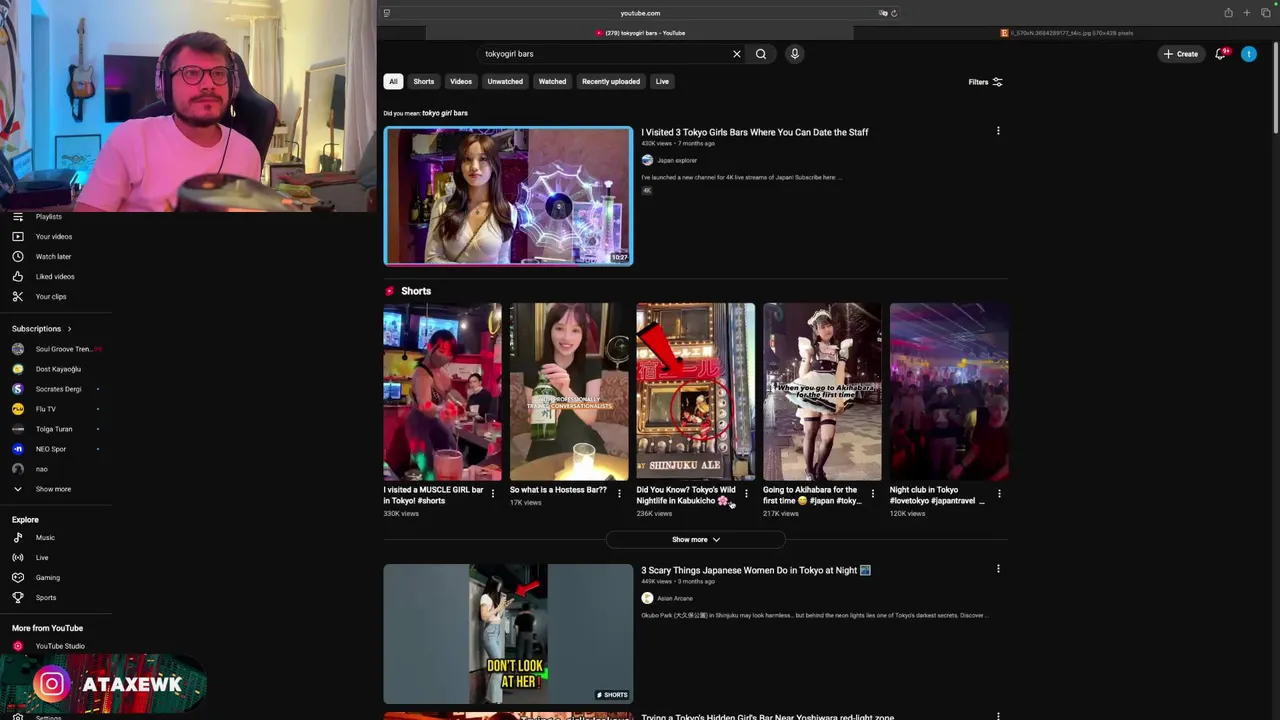
Task: Click the Sports trophy icon
Action: point(18,598)
